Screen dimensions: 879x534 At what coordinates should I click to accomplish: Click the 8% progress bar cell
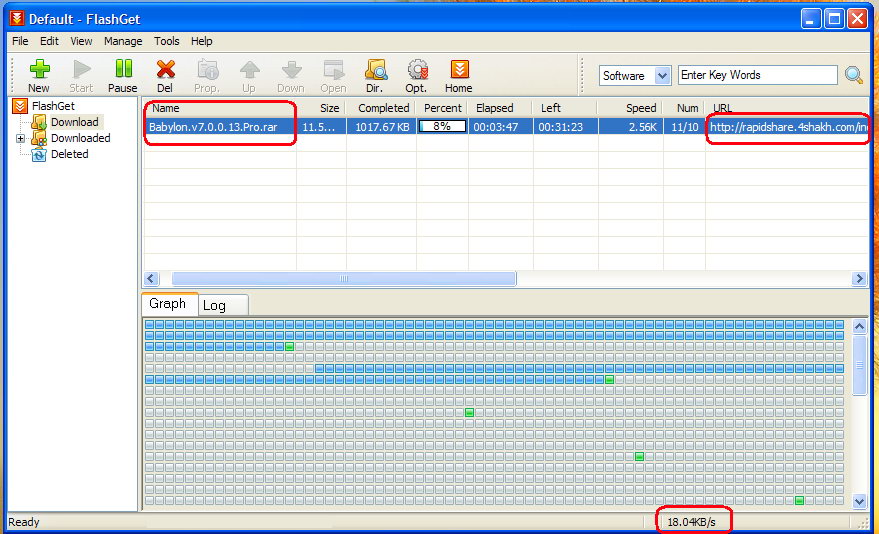point(442,127)
